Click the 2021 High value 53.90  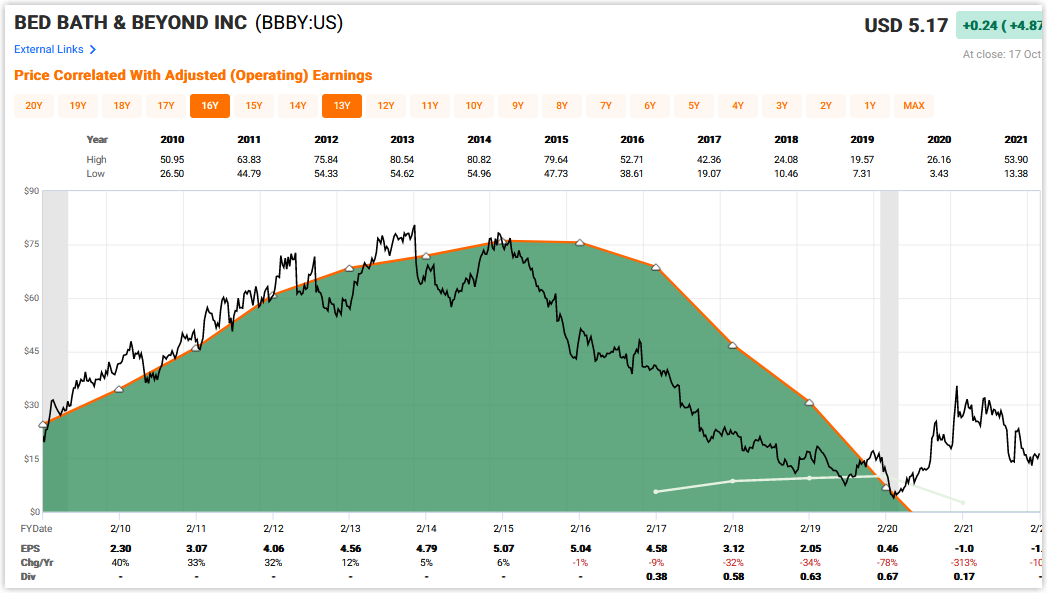point(1016,160)
